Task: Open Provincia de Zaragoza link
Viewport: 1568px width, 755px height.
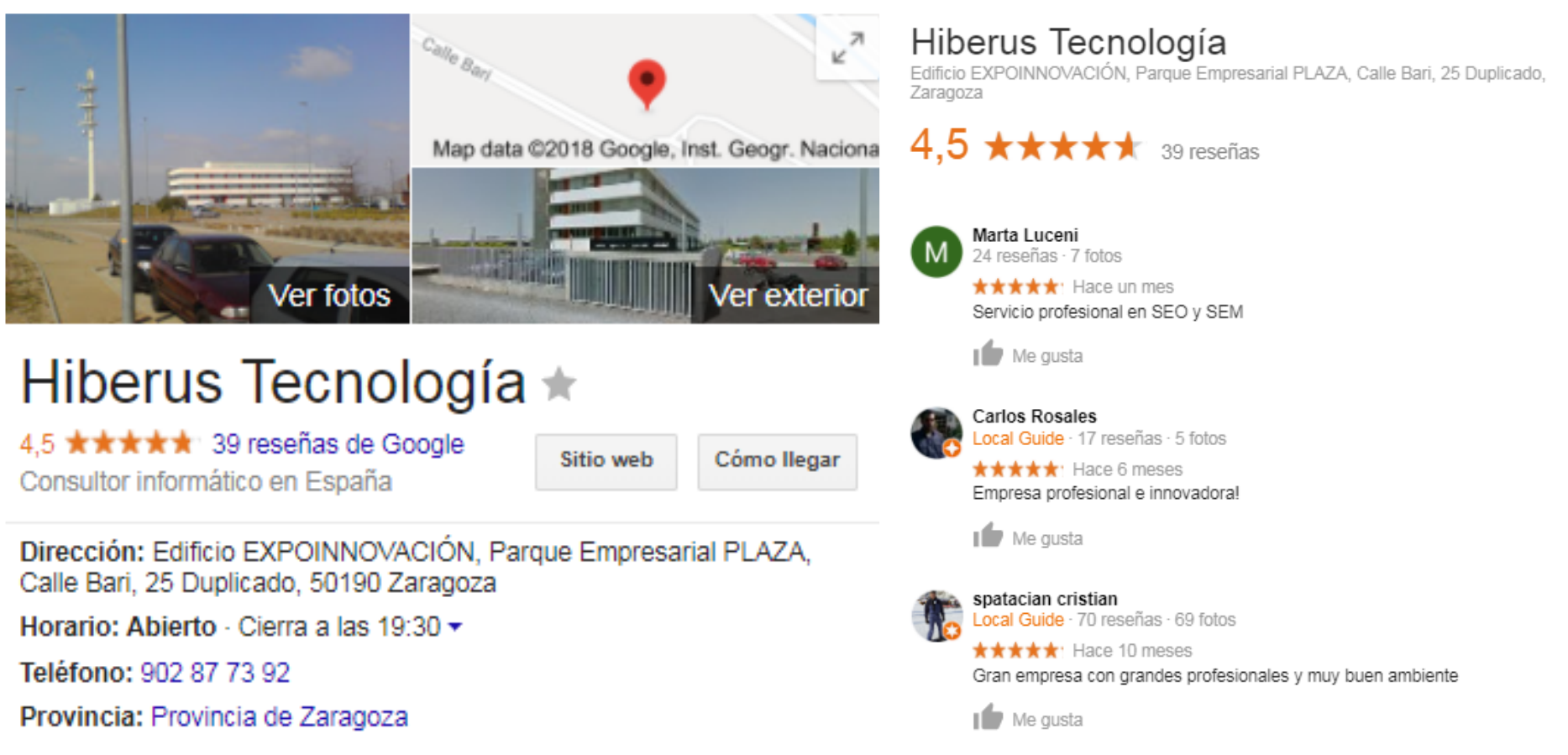Action: tap(279, 717)
